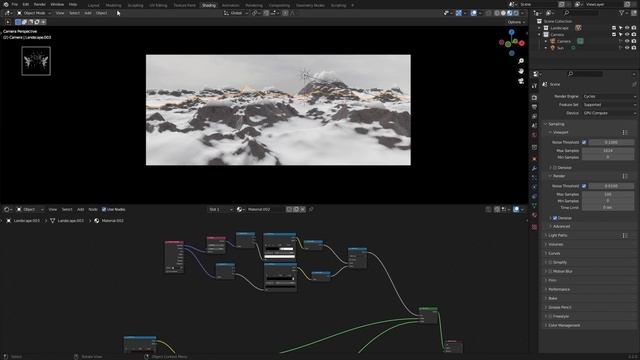Adjust the Render Time Limit field
Viewport: 640px width, 360px height.
608,208
